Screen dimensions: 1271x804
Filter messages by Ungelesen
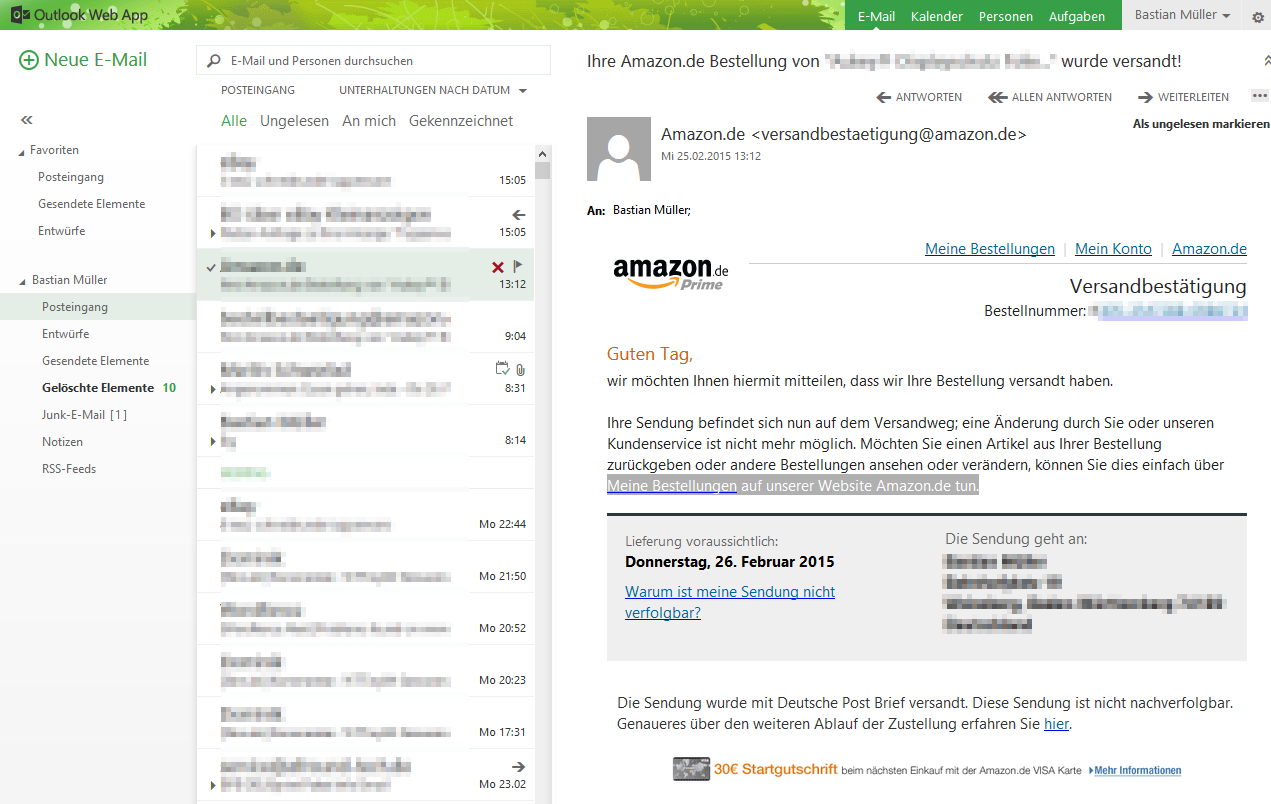pos(294,121)
